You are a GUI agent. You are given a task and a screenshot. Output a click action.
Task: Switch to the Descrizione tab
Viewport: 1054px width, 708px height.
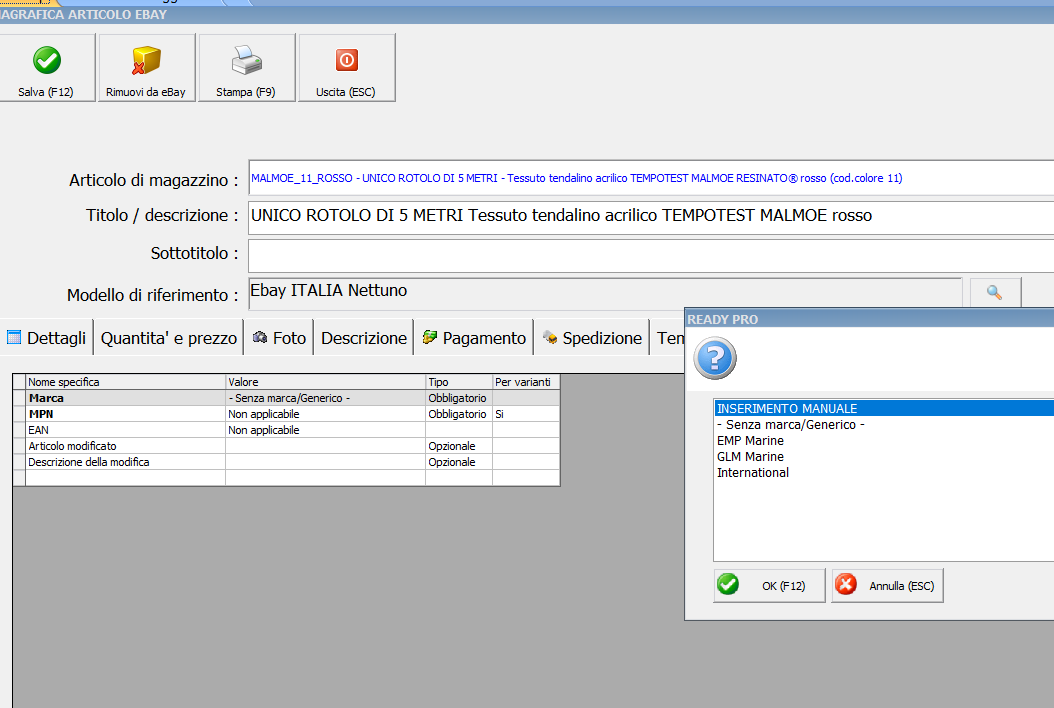coord(364,338)
